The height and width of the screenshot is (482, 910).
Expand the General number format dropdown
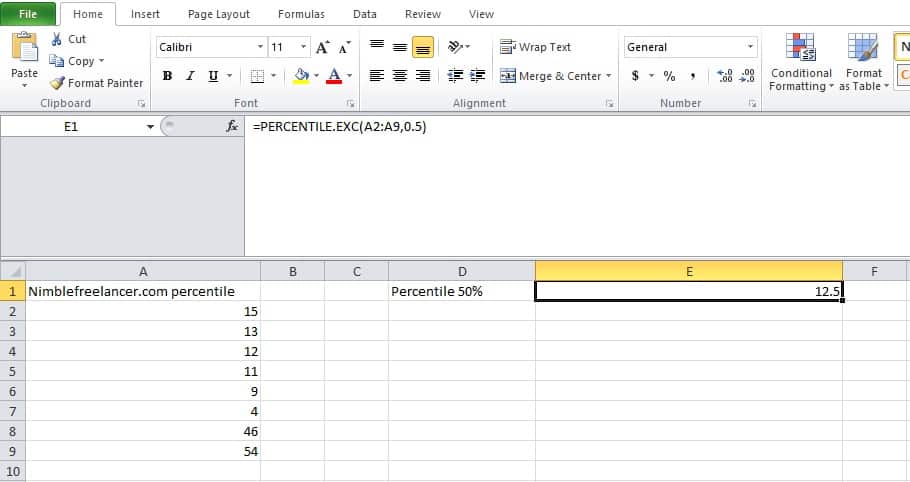750,47
